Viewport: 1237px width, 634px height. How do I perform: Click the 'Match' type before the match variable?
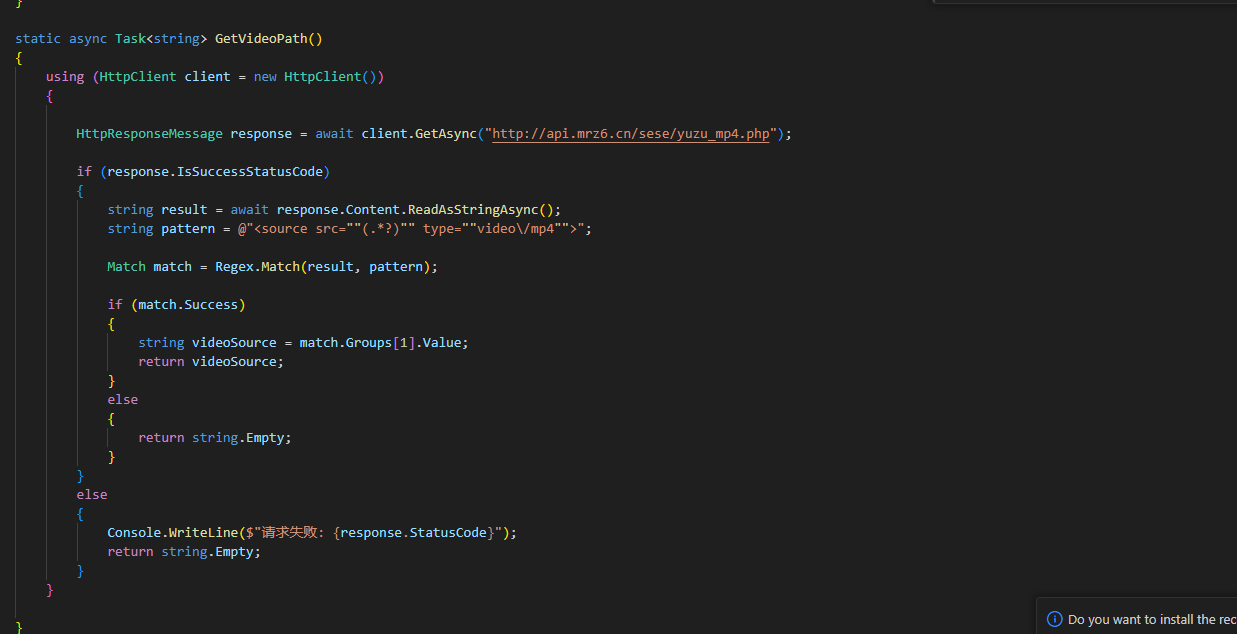tap(126, 266)
